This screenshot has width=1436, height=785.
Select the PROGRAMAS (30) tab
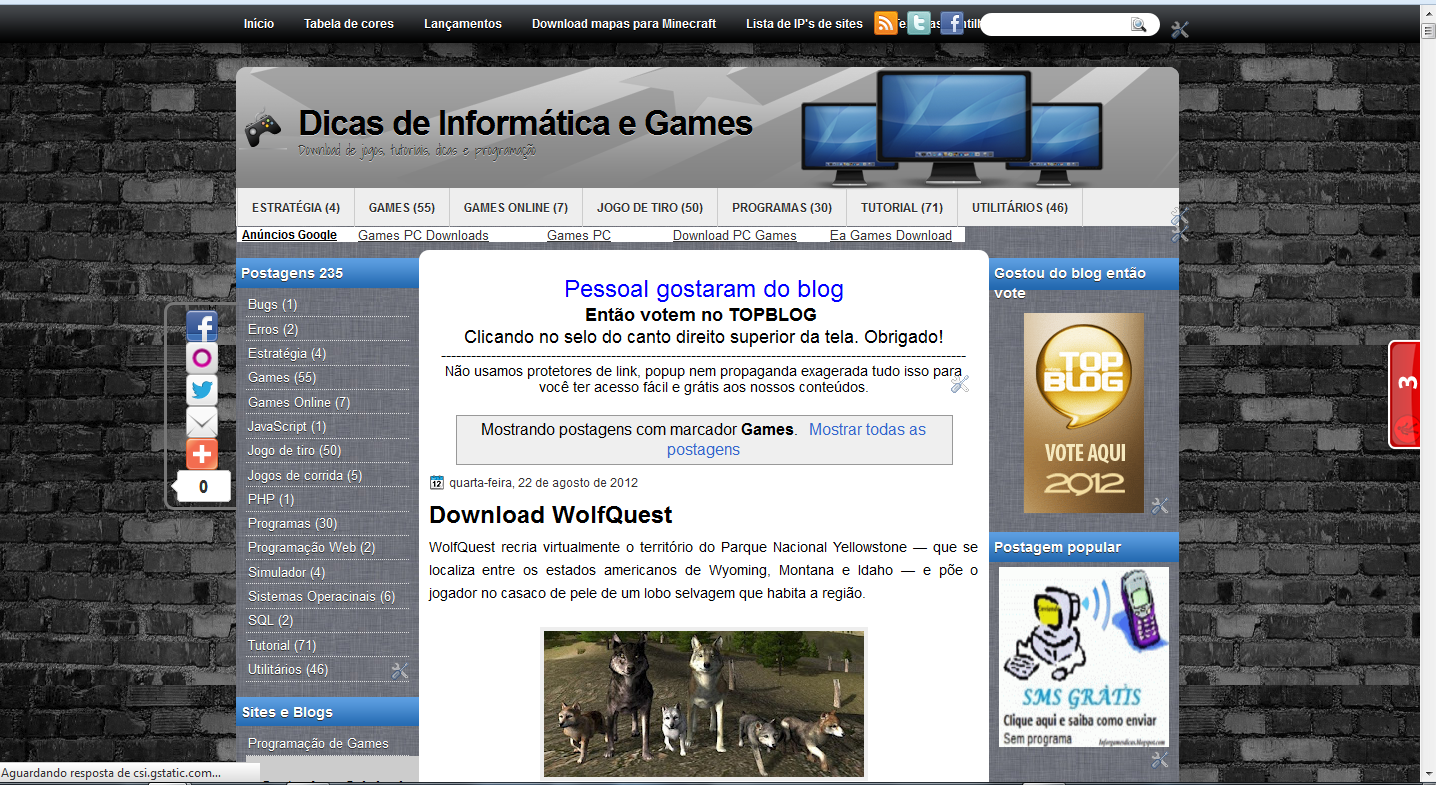(x=782, y=208)
